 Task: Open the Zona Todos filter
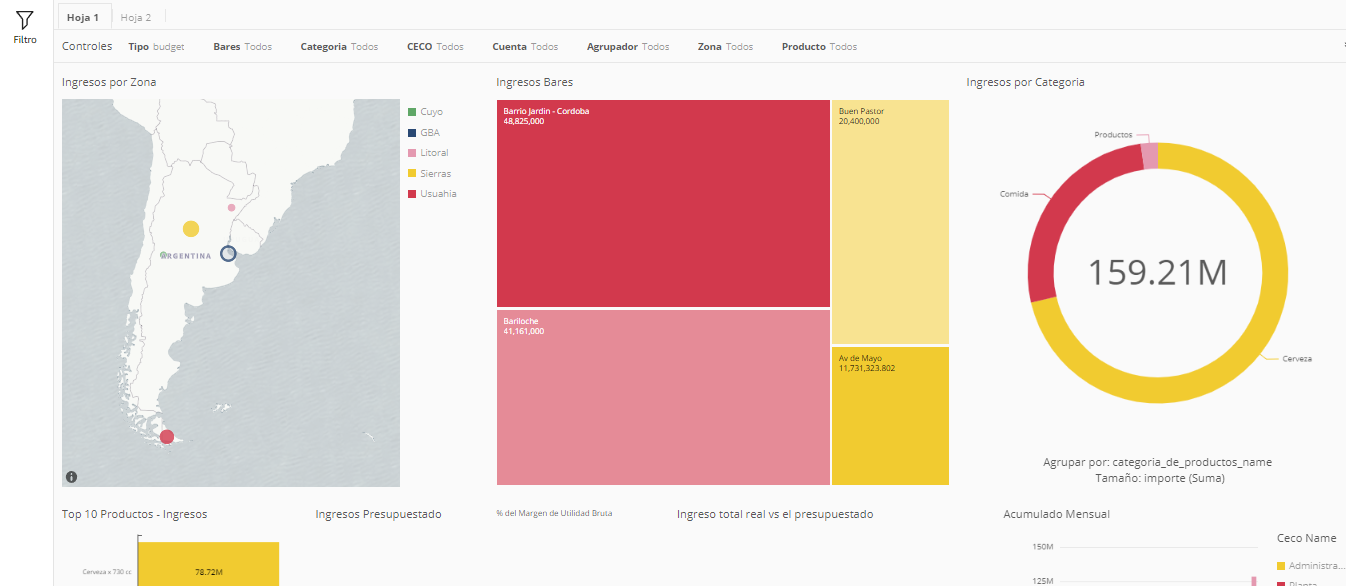click(x=725, y=47)
